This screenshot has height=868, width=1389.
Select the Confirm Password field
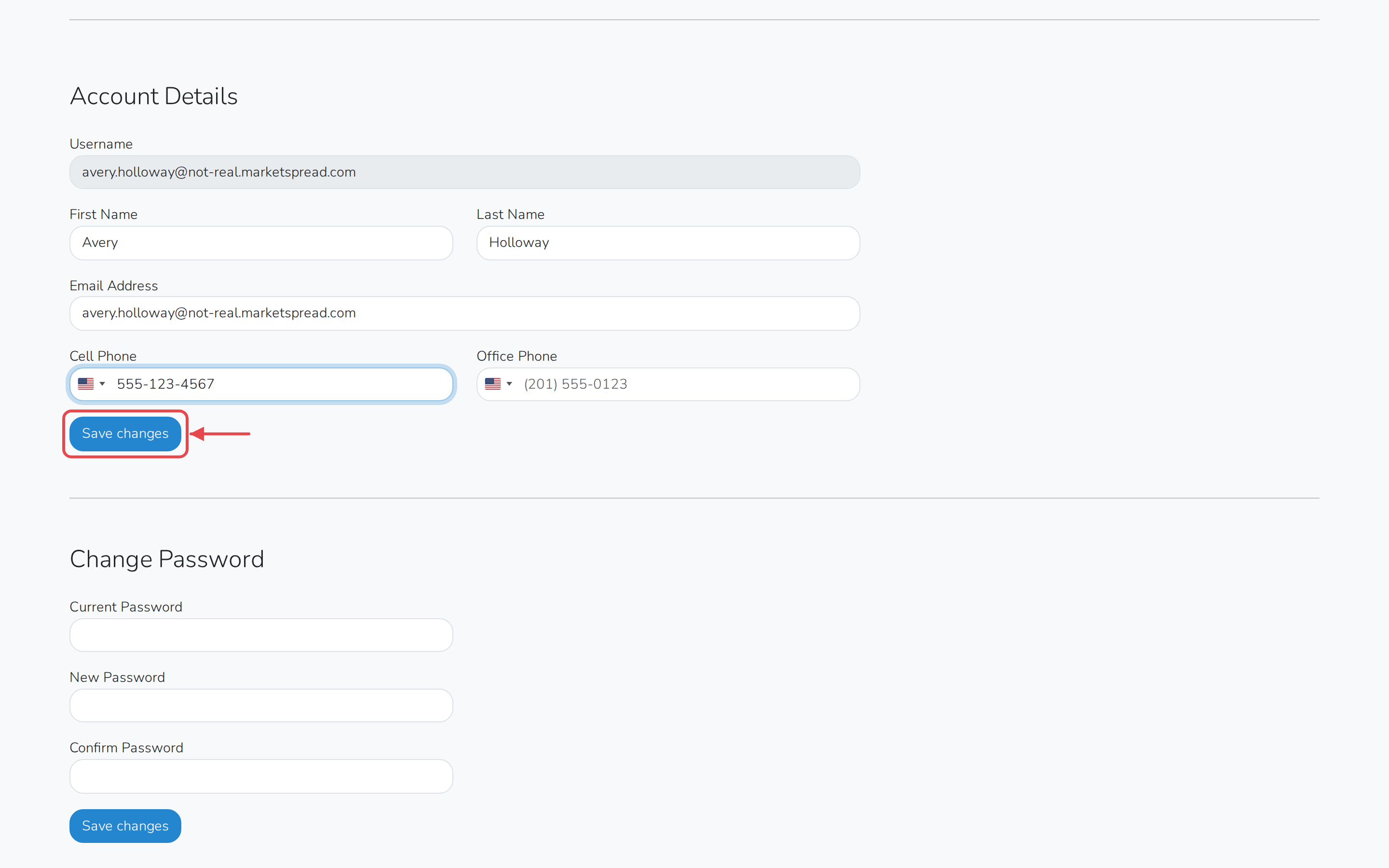click(x=261, y=776)
